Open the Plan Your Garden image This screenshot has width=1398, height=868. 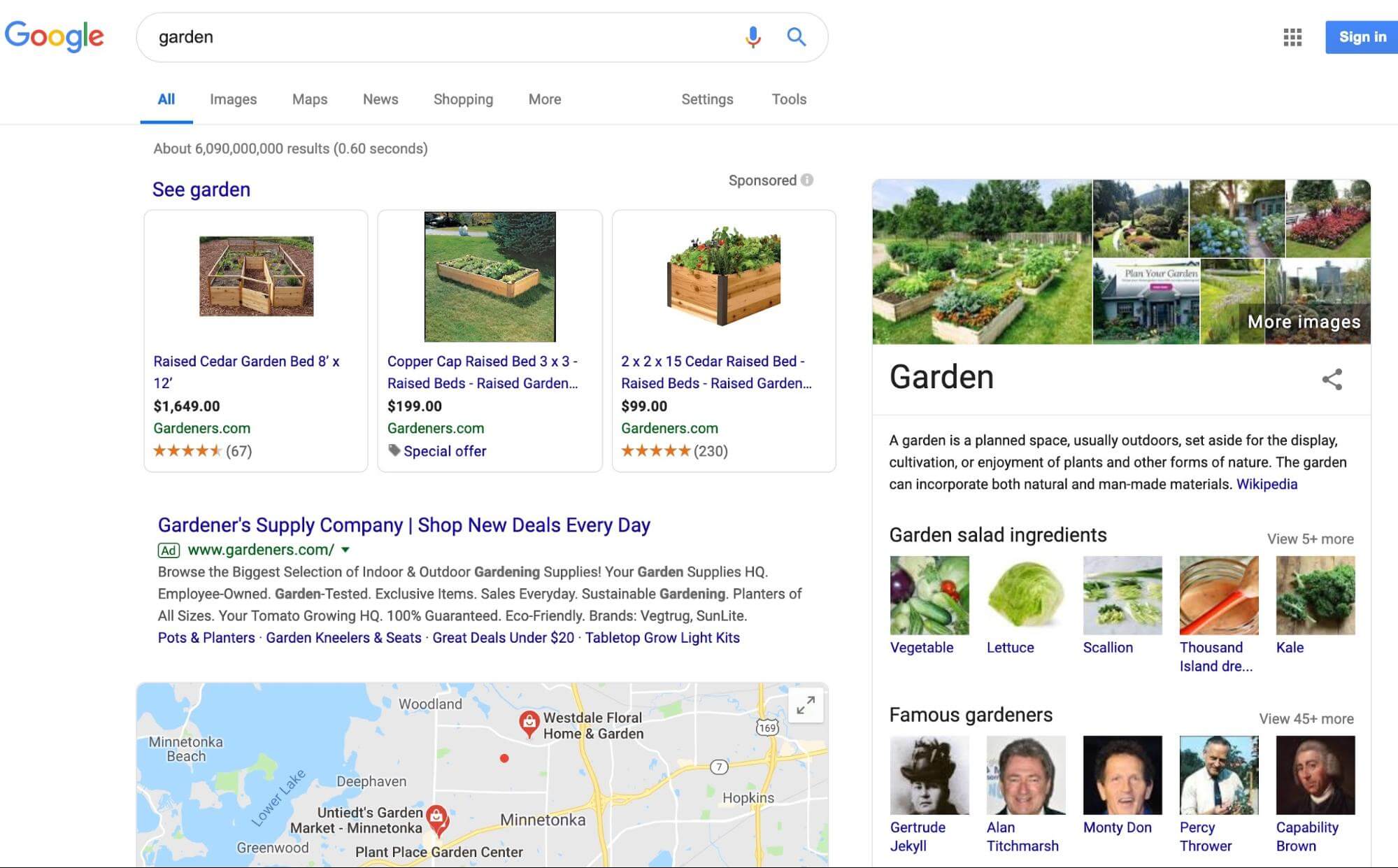click(1146, 301)
